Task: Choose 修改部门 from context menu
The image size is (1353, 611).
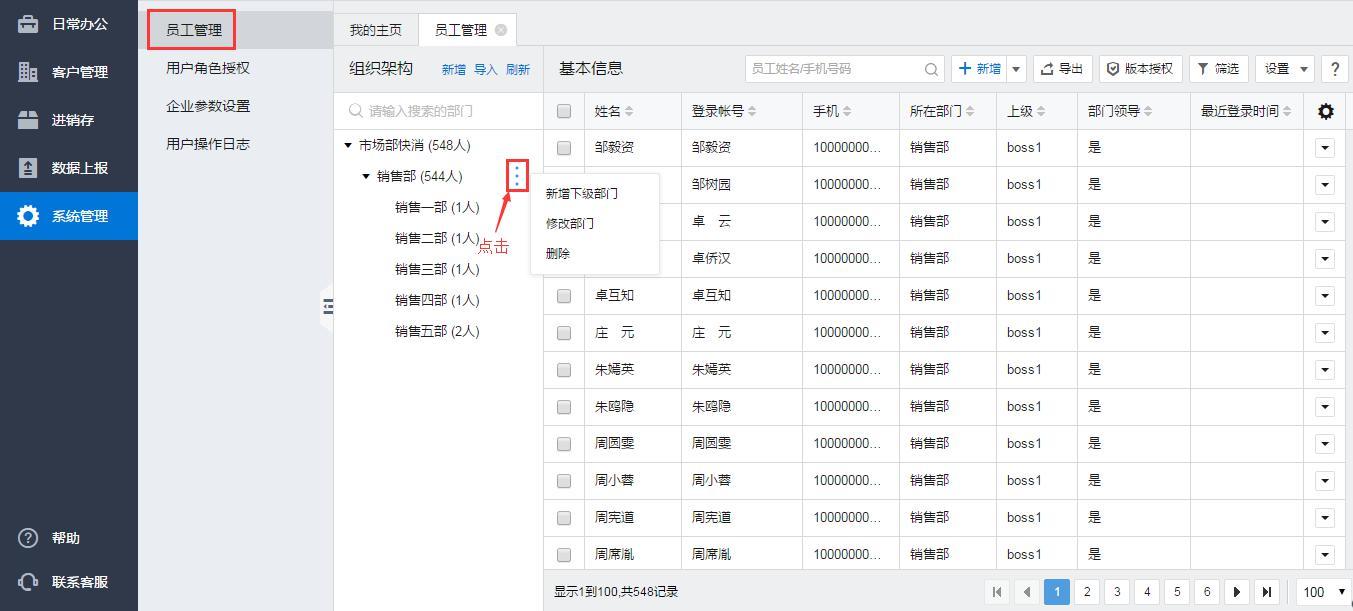Action: coord(570,223)
